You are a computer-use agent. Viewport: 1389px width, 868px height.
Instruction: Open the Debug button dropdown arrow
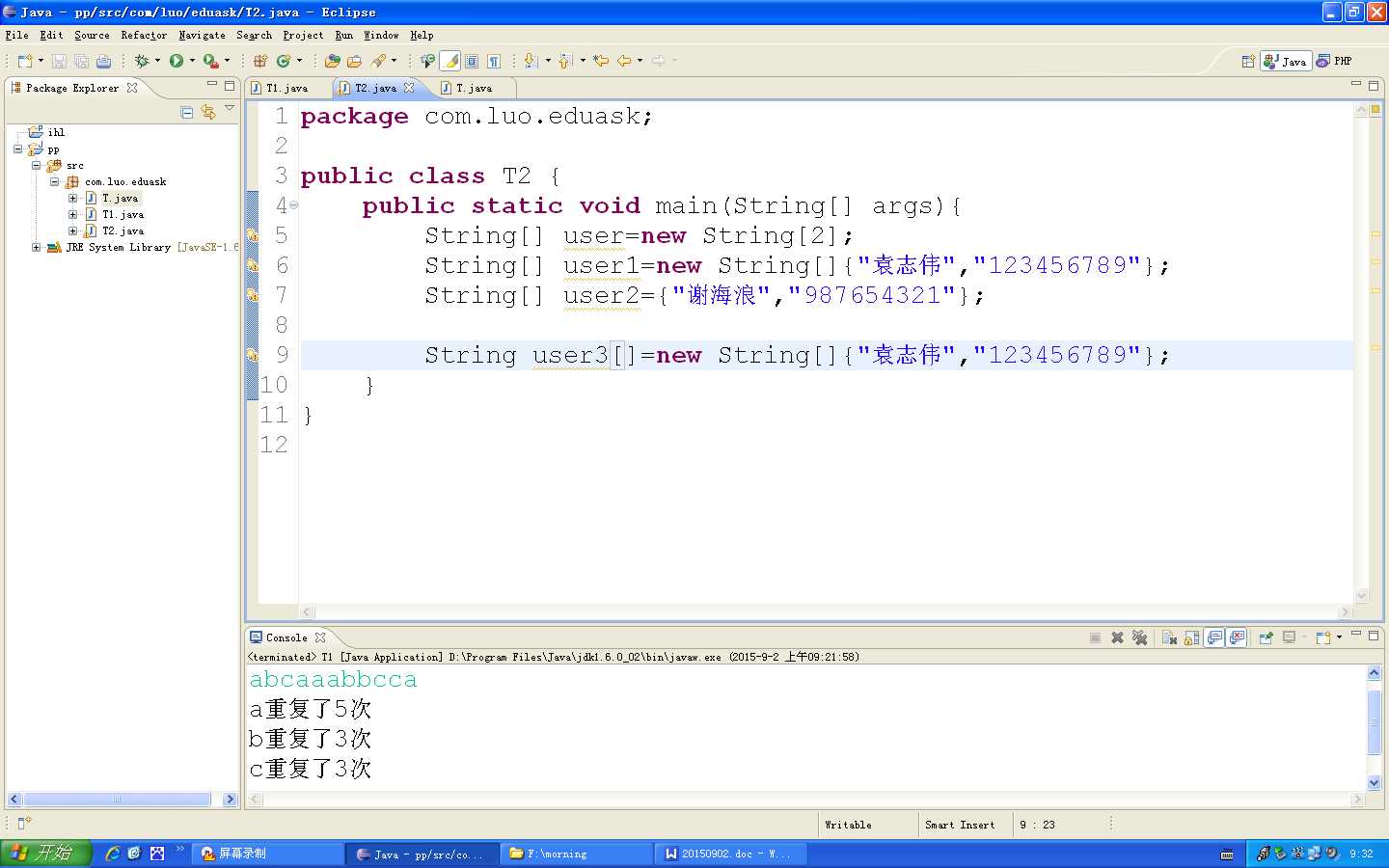pyautogui.click(x=157, y=61)
